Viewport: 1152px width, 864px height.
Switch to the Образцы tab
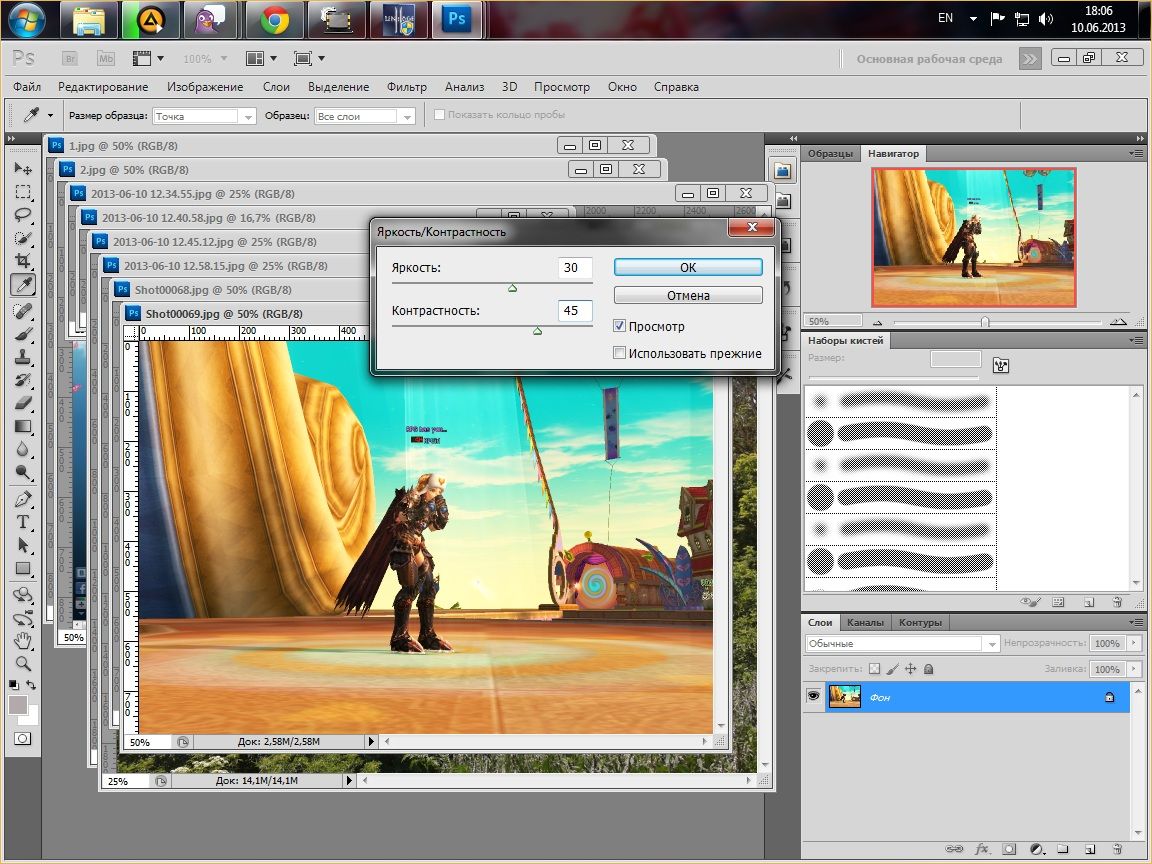tap(830, 154)
